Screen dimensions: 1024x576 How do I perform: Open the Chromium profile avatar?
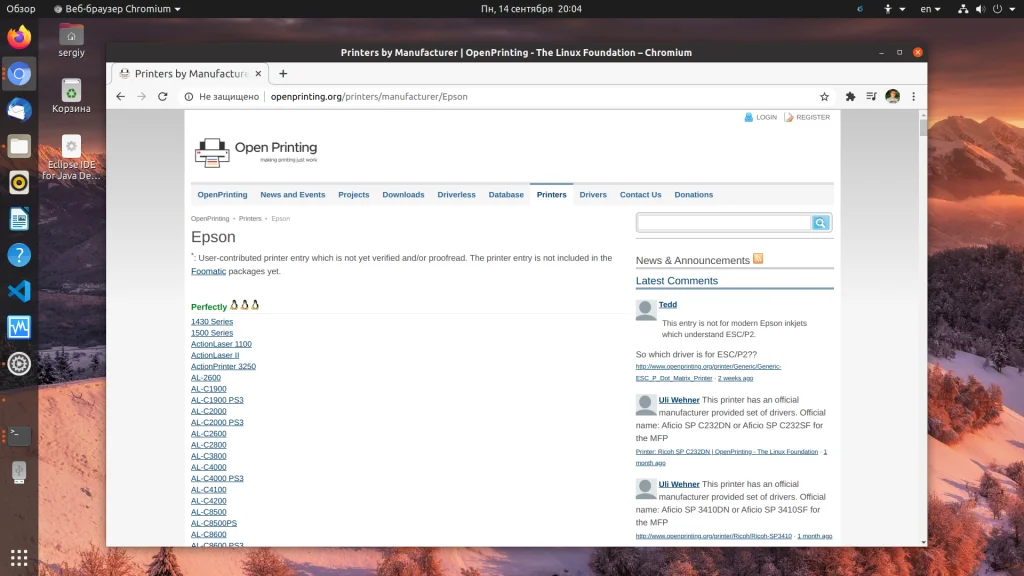(x=893, y=97)
